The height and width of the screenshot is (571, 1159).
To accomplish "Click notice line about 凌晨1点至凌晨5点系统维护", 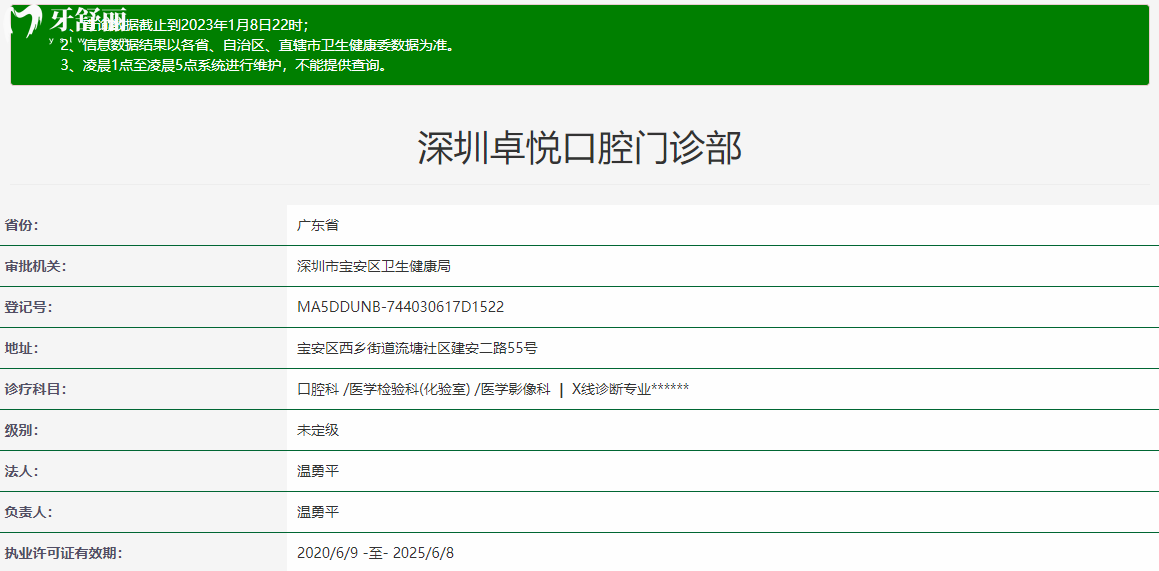I will (x=225, y=66).
